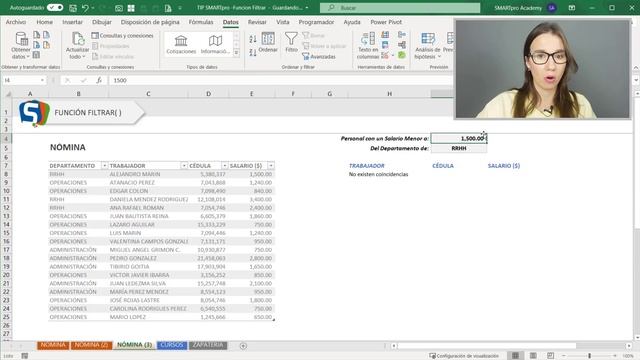This screenshot has height=360, width=640.
Task: Open TRABAJADOR column filter dropdown
Action: 184,166
